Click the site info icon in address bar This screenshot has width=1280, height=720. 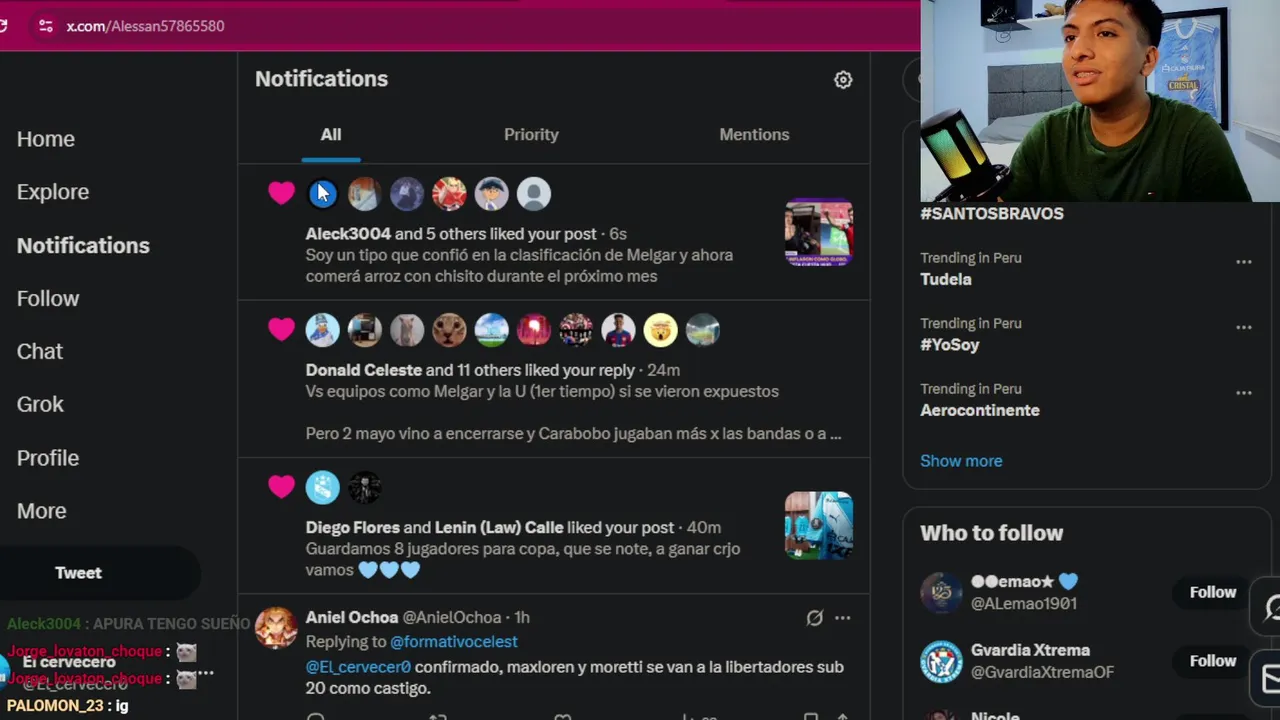(x=45, y=26)
